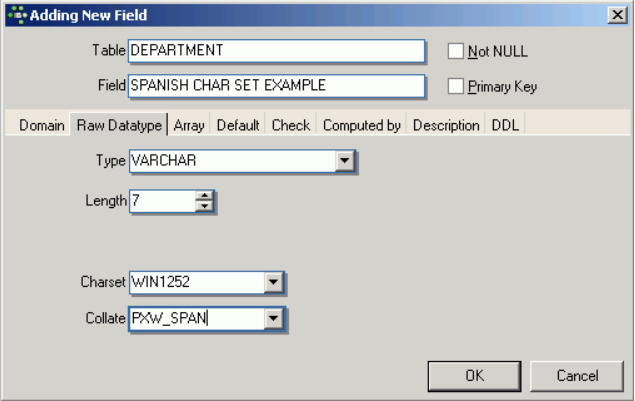Viewport: 635px width, 401px height.
Task: Confirm with the OK button
Action: coord(474,376)
